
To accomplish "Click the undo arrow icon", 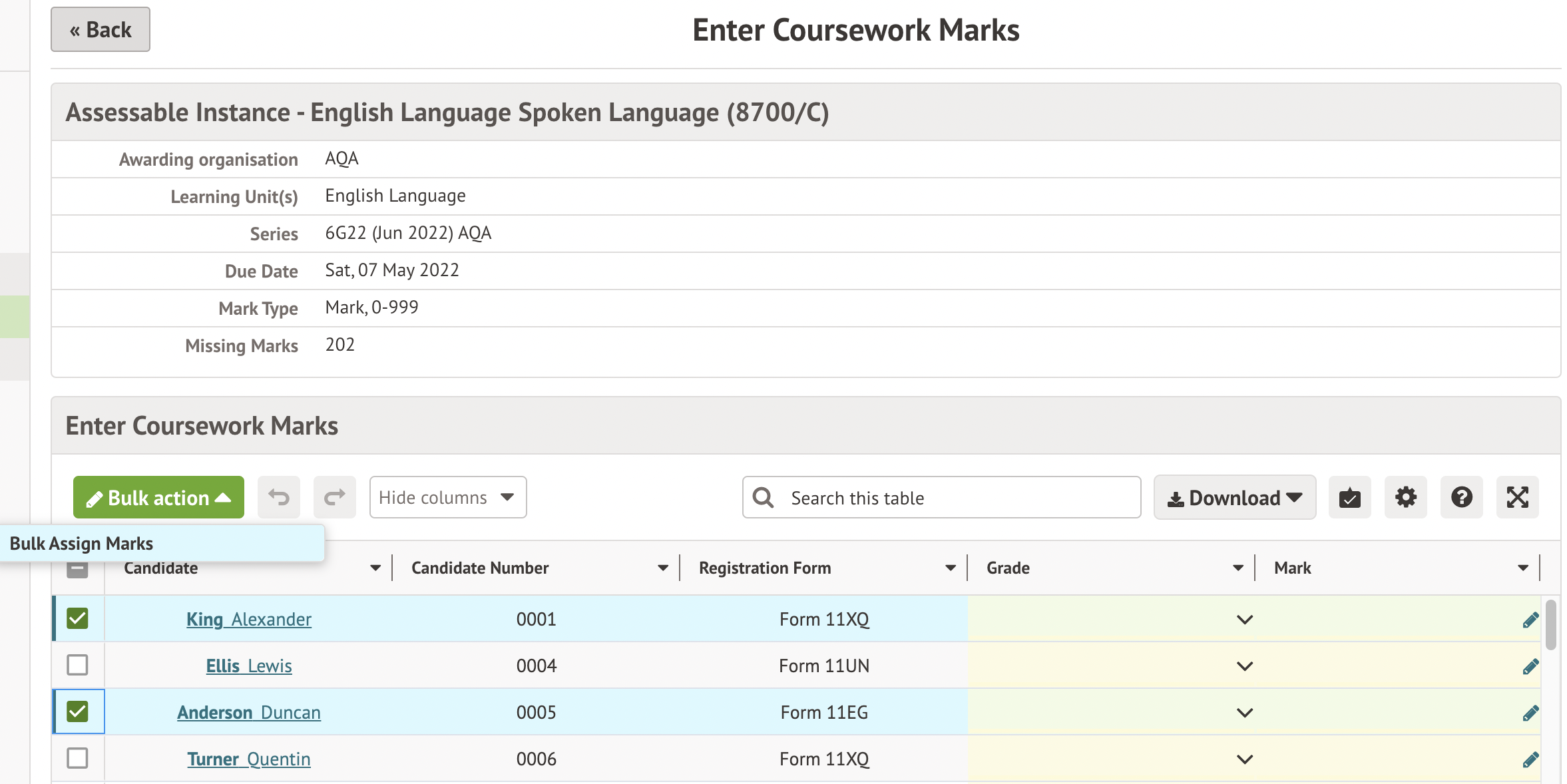I will point(278,497).
